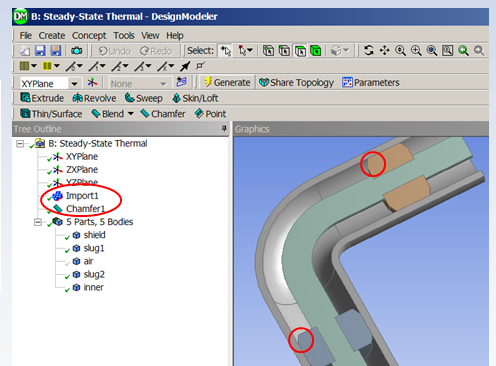
Task: Open the Create menu
Action: 52,35
